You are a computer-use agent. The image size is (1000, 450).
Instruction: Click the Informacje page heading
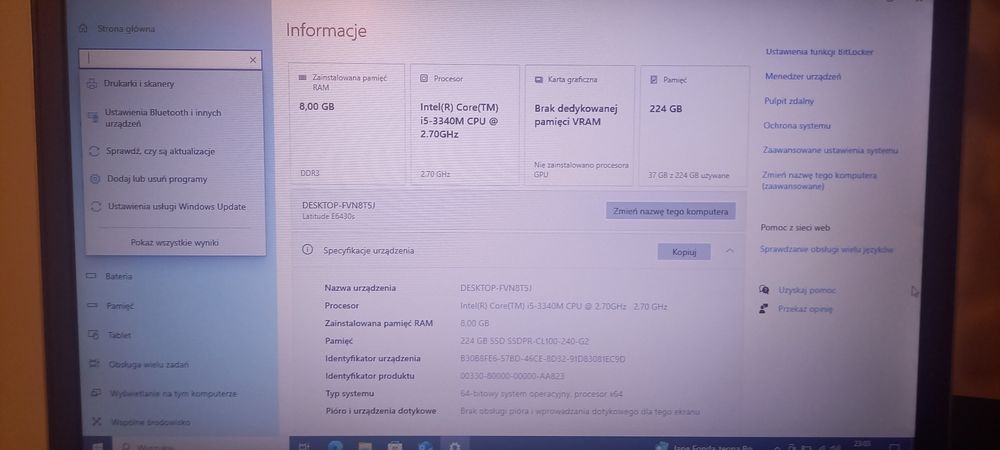pos(326,31)
